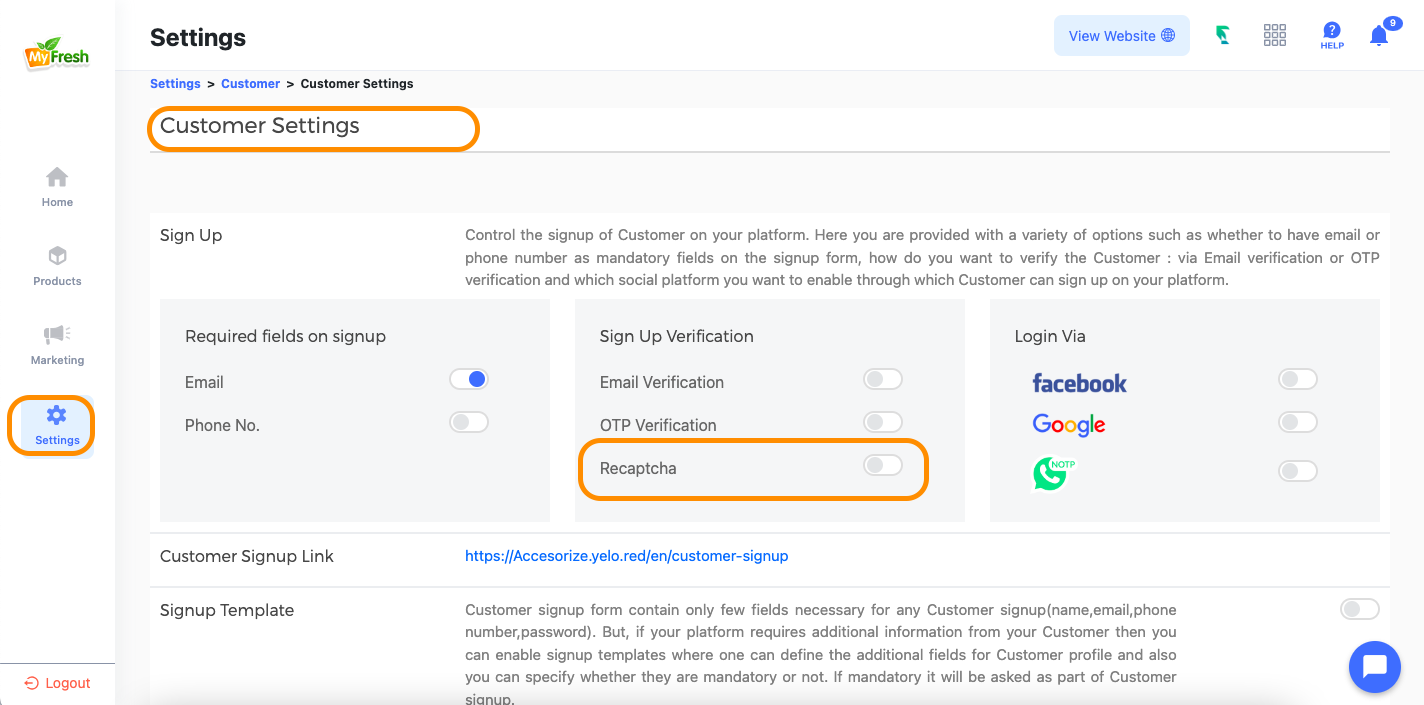Screen dimensions: 1424x705
Task: Enable the Phone No. toggle
Action: click(469, 422)
